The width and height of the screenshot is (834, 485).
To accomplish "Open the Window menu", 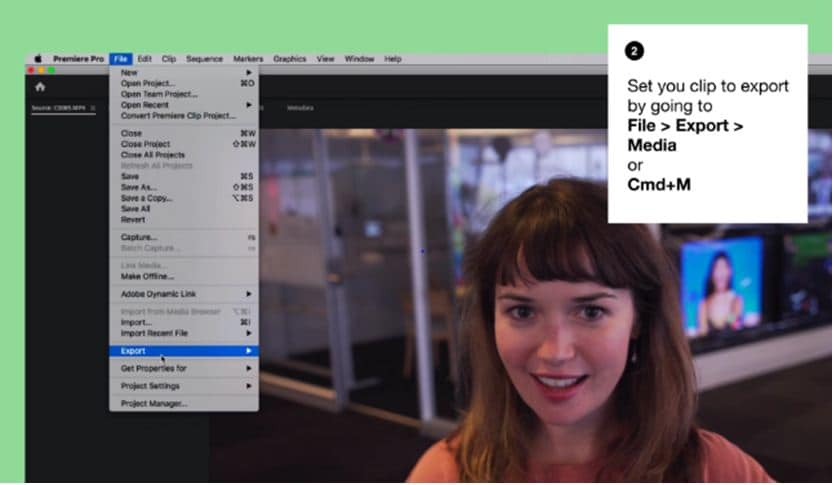I will (x=359, y=59).
